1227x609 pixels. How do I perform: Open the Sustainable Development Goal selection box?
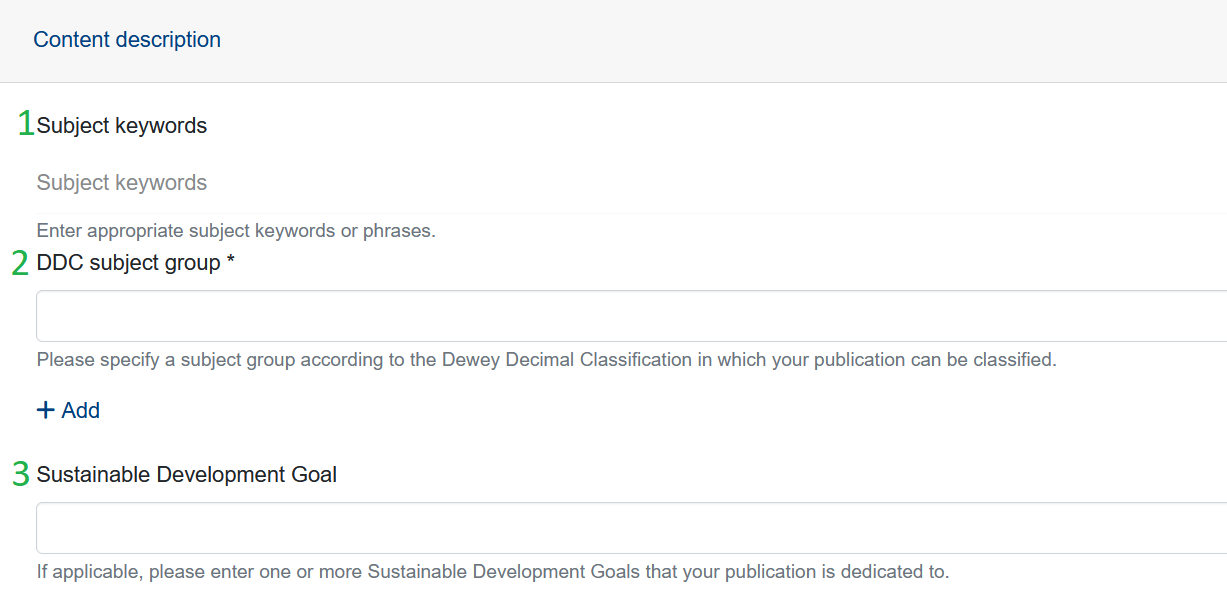pyautogui.click(x=630, y=528)
